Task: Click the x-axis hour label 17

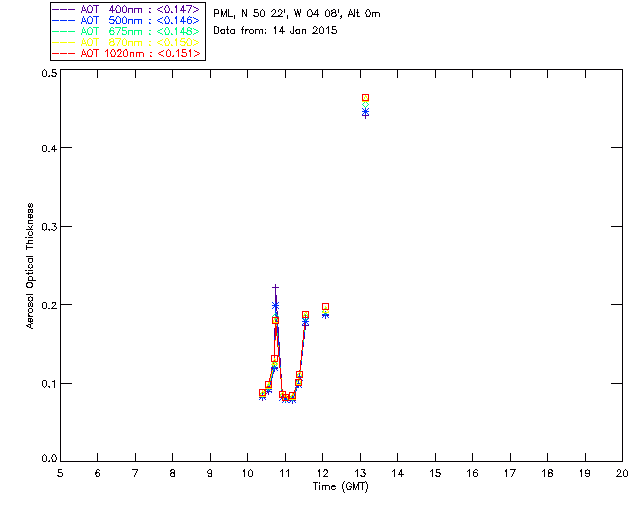Action: click(x=510, y=473)
